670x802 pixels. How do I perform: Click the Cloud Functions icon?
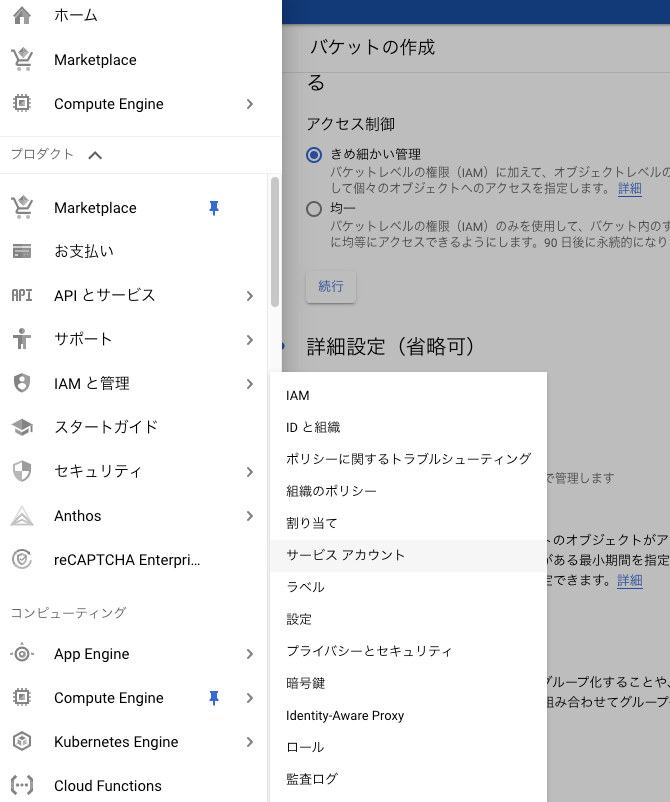click(x=22, y=786)
